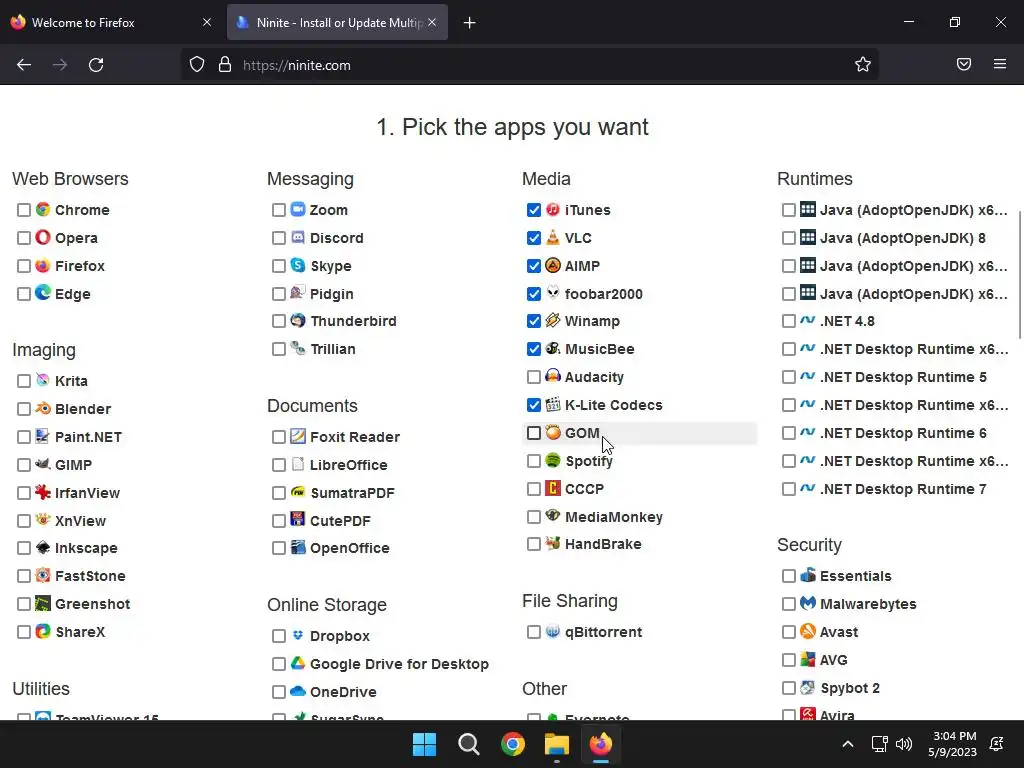Tick the Essentials checkbox under Security
1024x768 pixels.
coord(789,576)
